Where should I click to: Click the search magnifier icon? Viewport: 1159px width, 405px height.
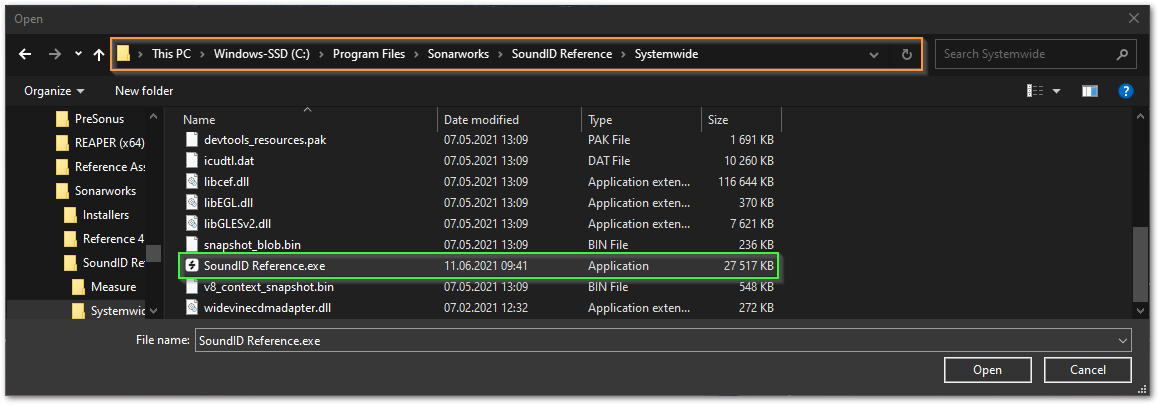(x=1122, y=54)
